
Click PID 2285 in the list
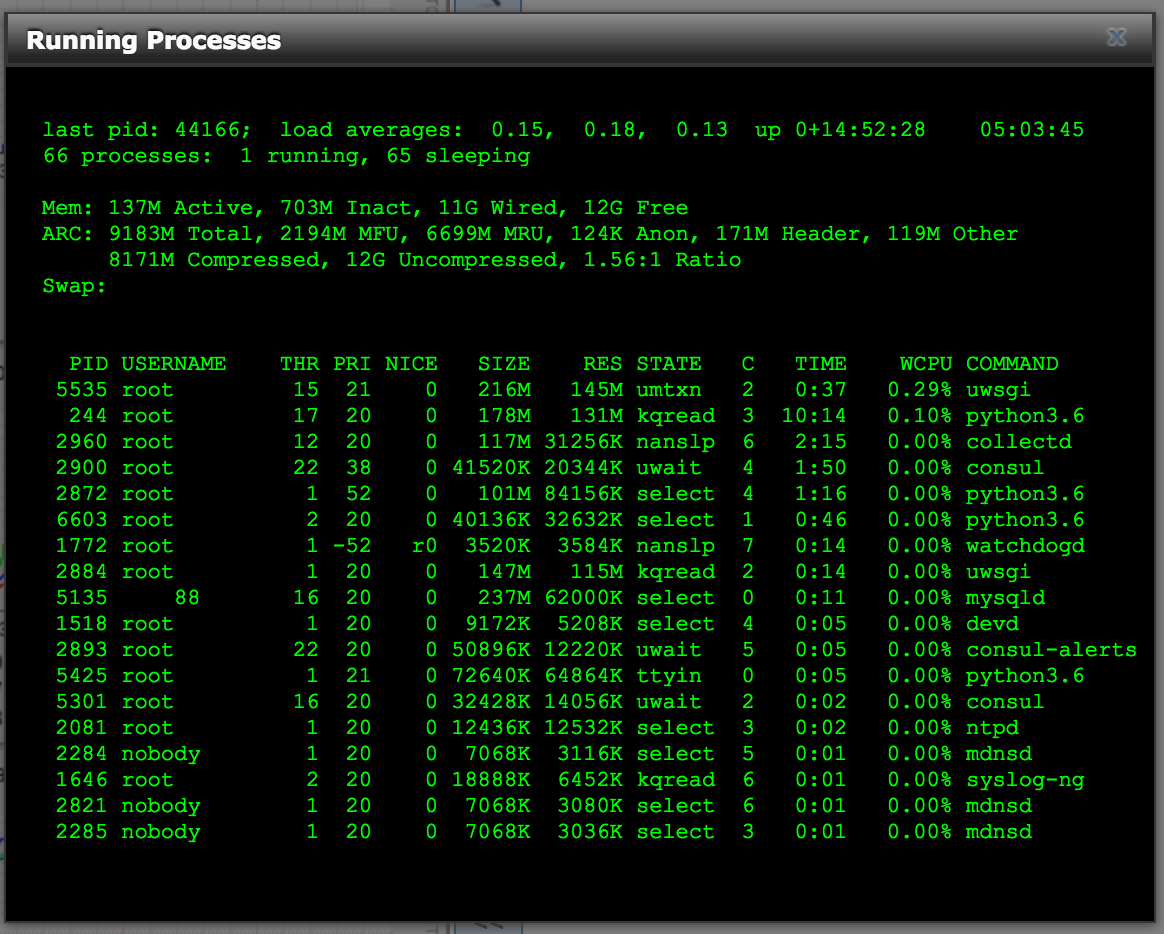pyautogui.click(x=82, y=832)
